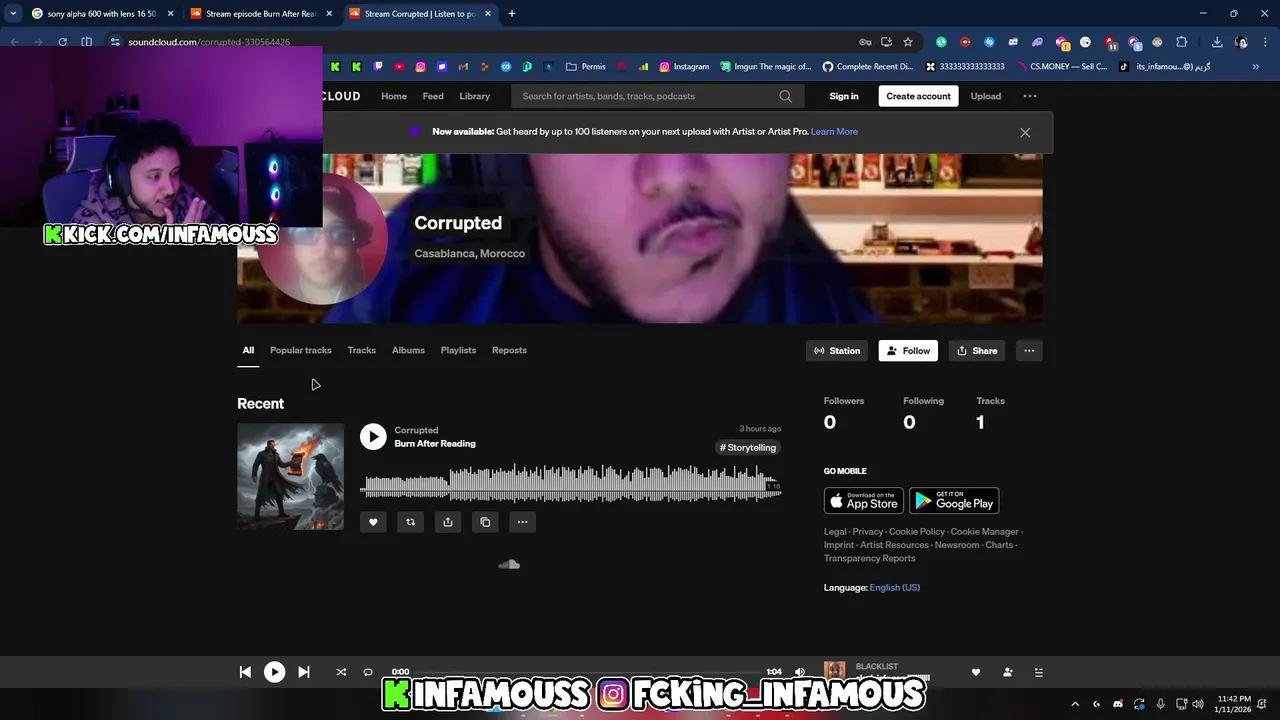Bookmark this page with star icon
The width and height of the screenshot is (1280, 720).
[908, 42]
